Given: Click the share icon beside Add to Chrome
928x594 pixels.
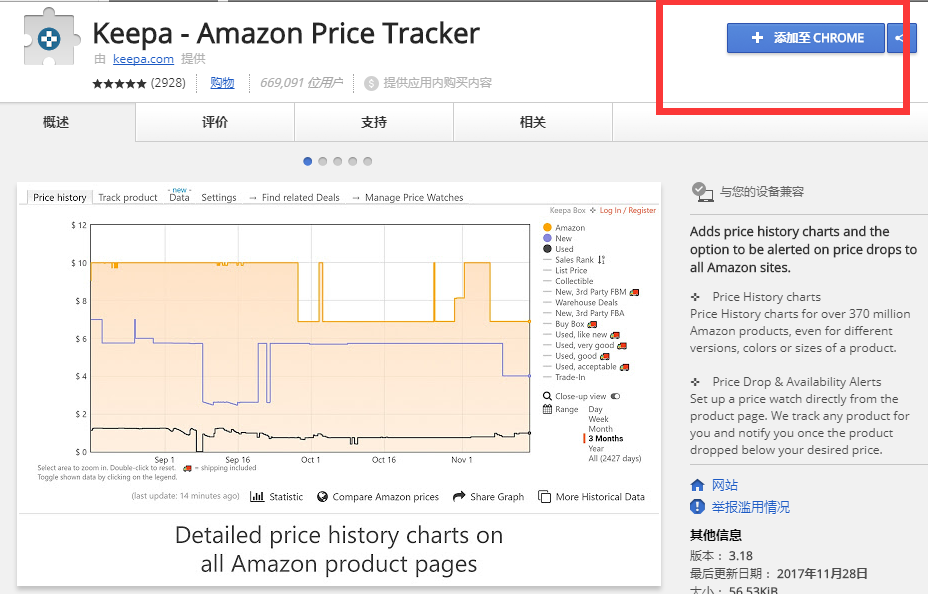Looking at the screenshot, I should (x=899, y=38).
